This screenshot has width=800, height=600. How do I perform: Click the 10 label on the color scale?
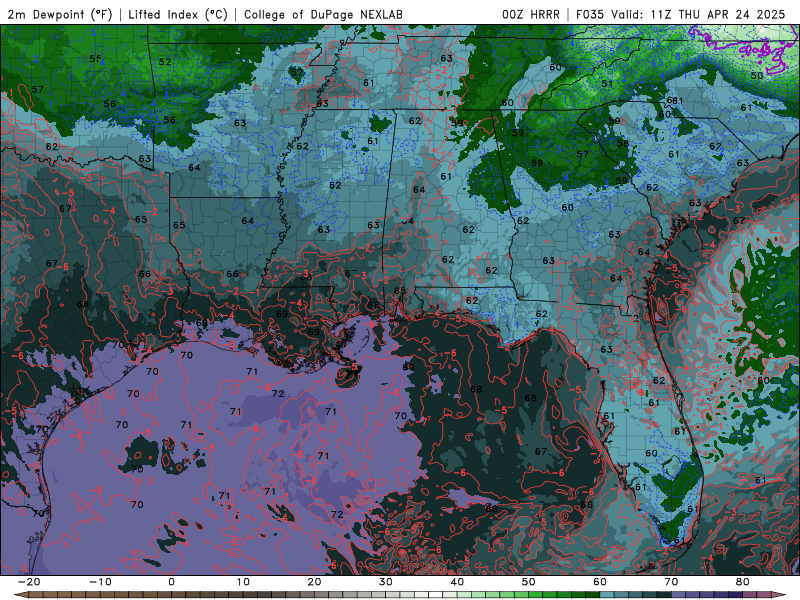click(x=243, y=582)
